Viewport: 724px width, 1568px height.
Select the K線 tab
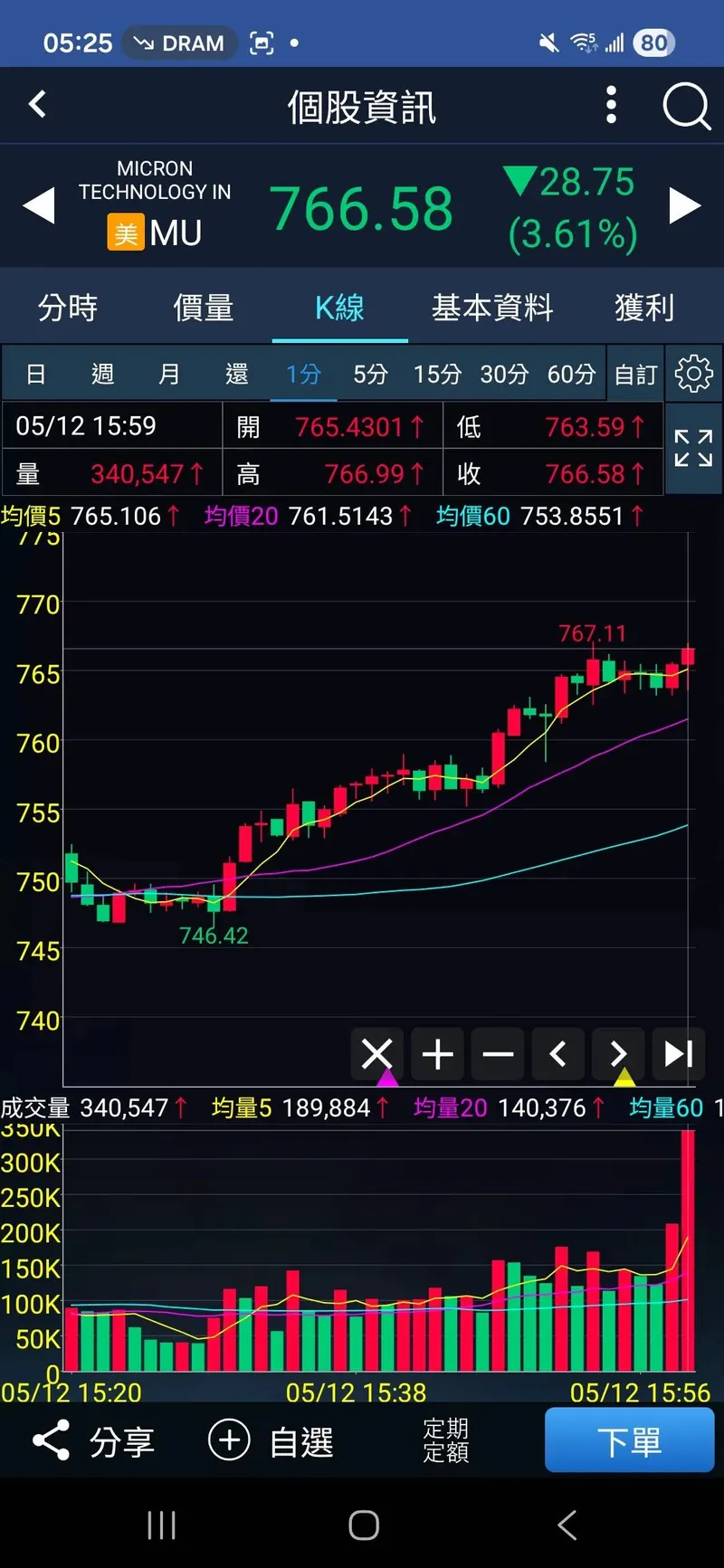pyautogui.click(x=339, y=308)
